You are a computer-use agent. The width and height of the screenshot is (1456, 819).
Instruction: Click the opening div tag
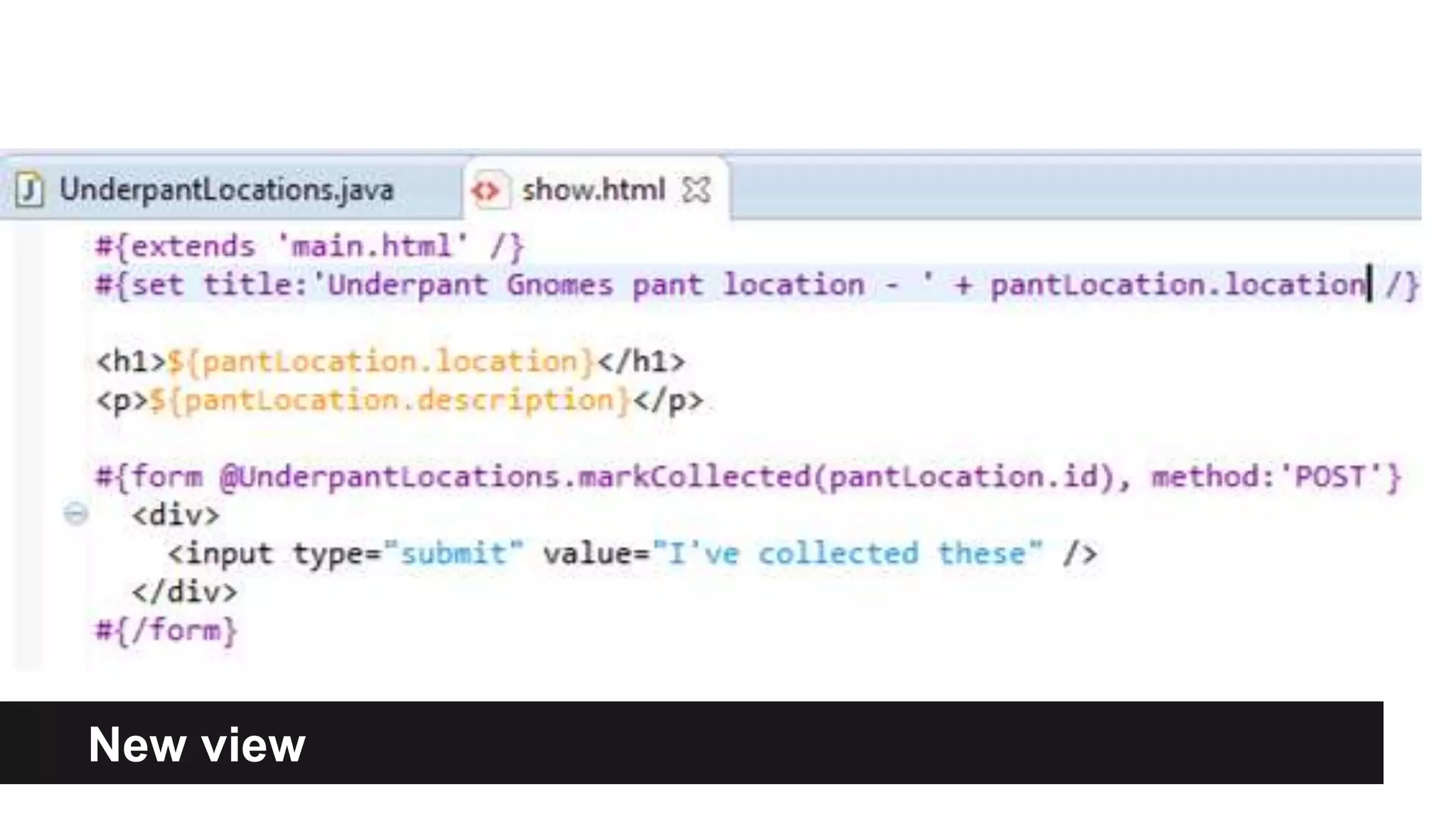[x=176, y=515]
